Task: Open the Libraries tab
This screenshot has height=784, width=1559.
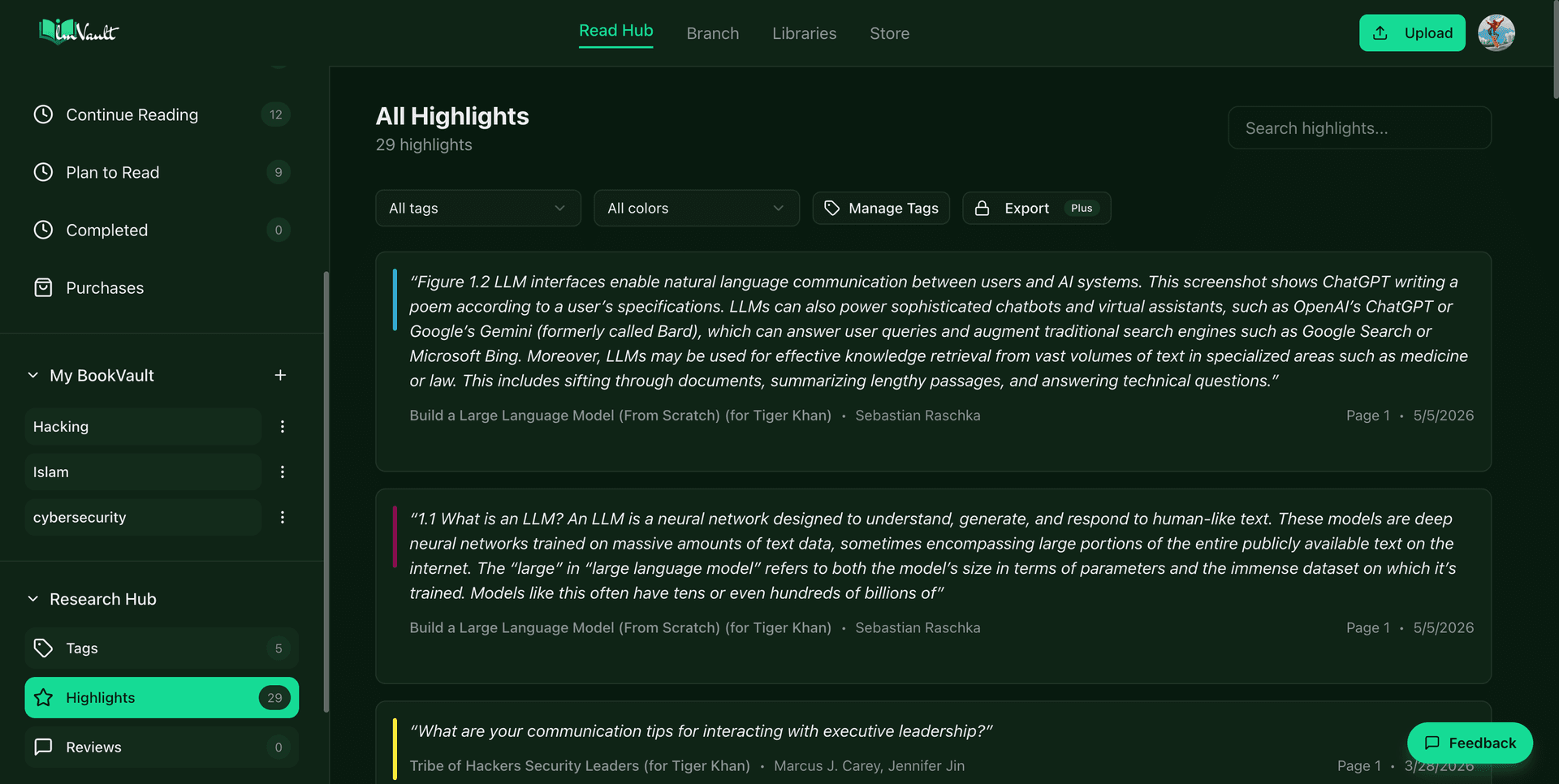Action: click(x=804, y=33)
